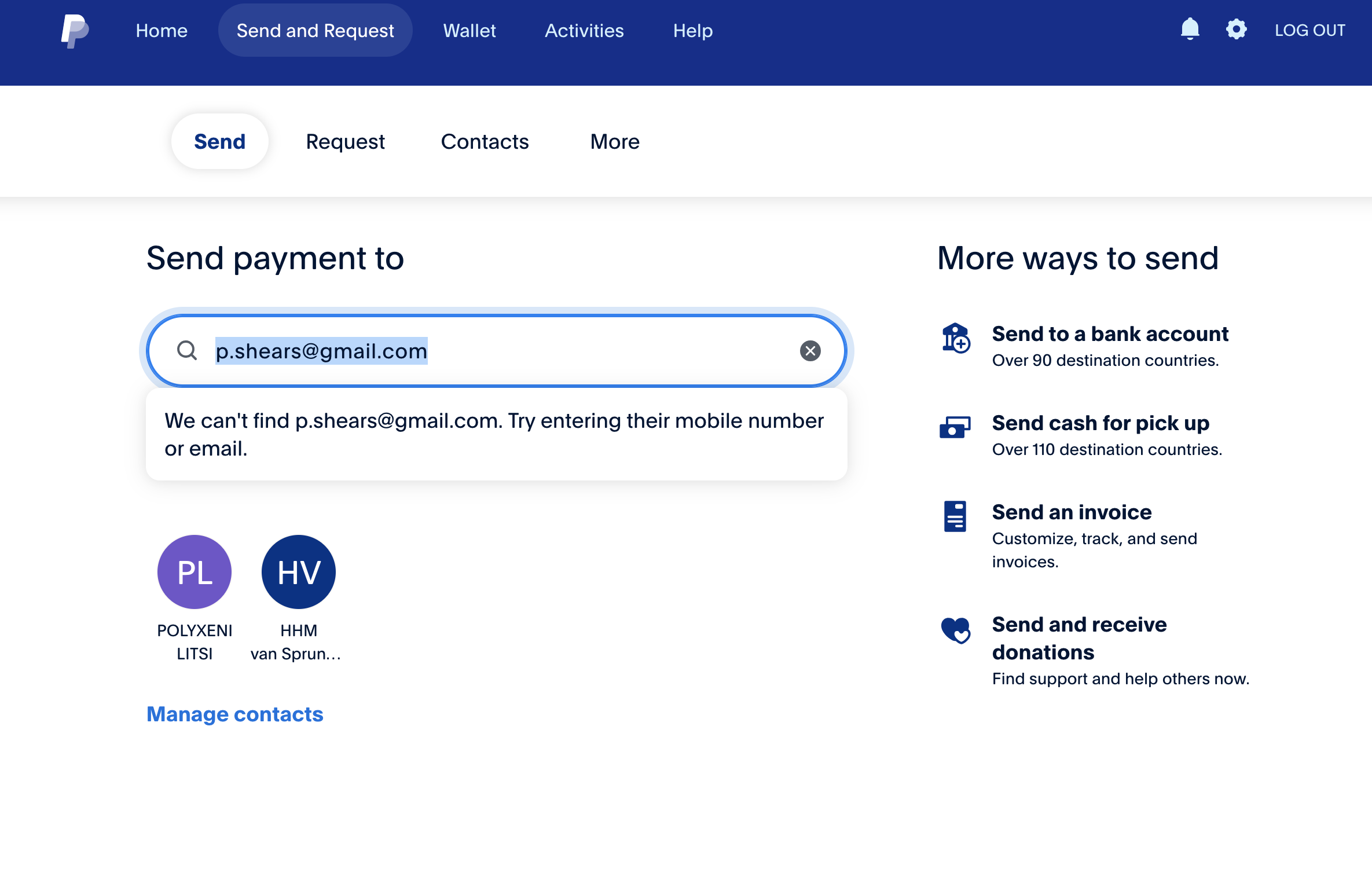Click the HHM van Sprun... contact name
This screenshot has width=1372, height=873.
click(x=296, y=642)
